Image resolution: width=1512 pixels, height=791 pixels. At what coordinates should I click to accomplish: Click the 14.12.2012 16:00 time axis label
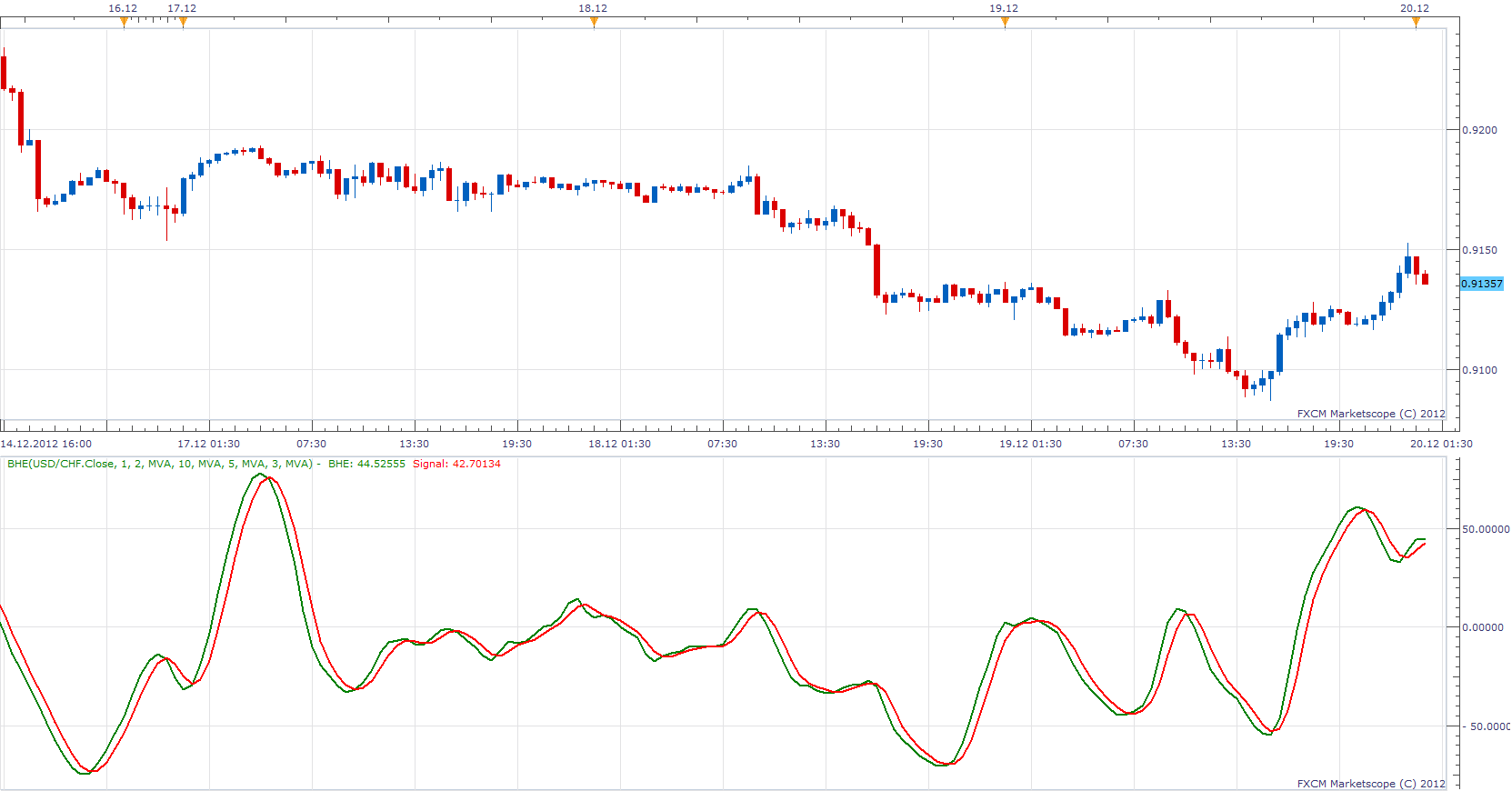(46, 444)
